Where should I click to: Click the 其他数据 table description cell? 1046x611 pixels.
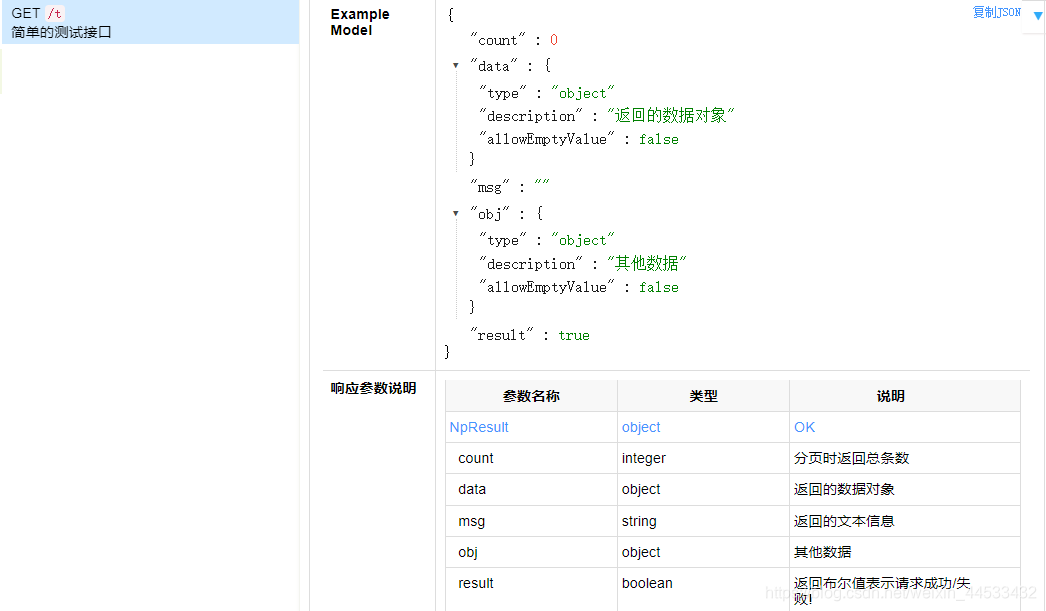(905, 552)
